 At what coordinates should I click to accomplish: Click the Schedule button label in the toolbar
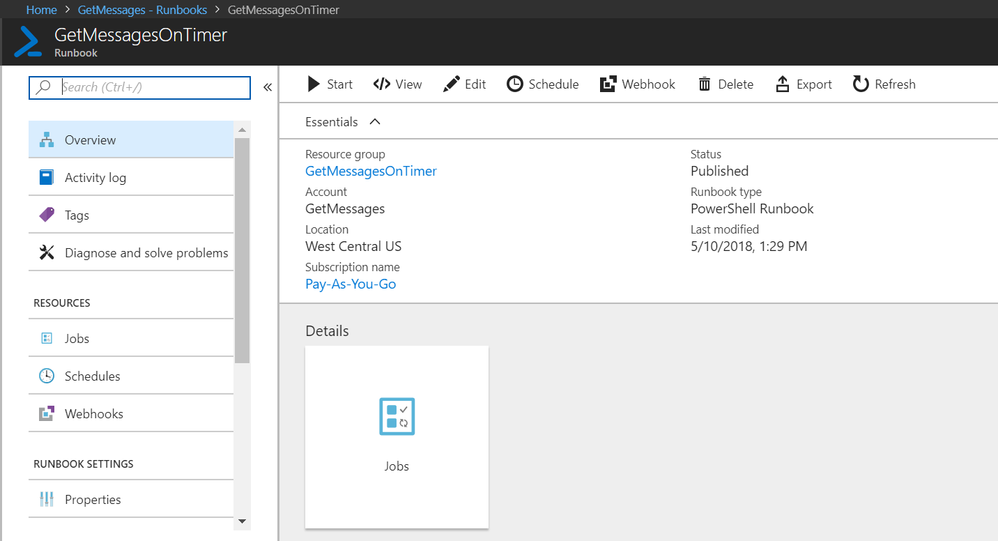tap(553, 84)
